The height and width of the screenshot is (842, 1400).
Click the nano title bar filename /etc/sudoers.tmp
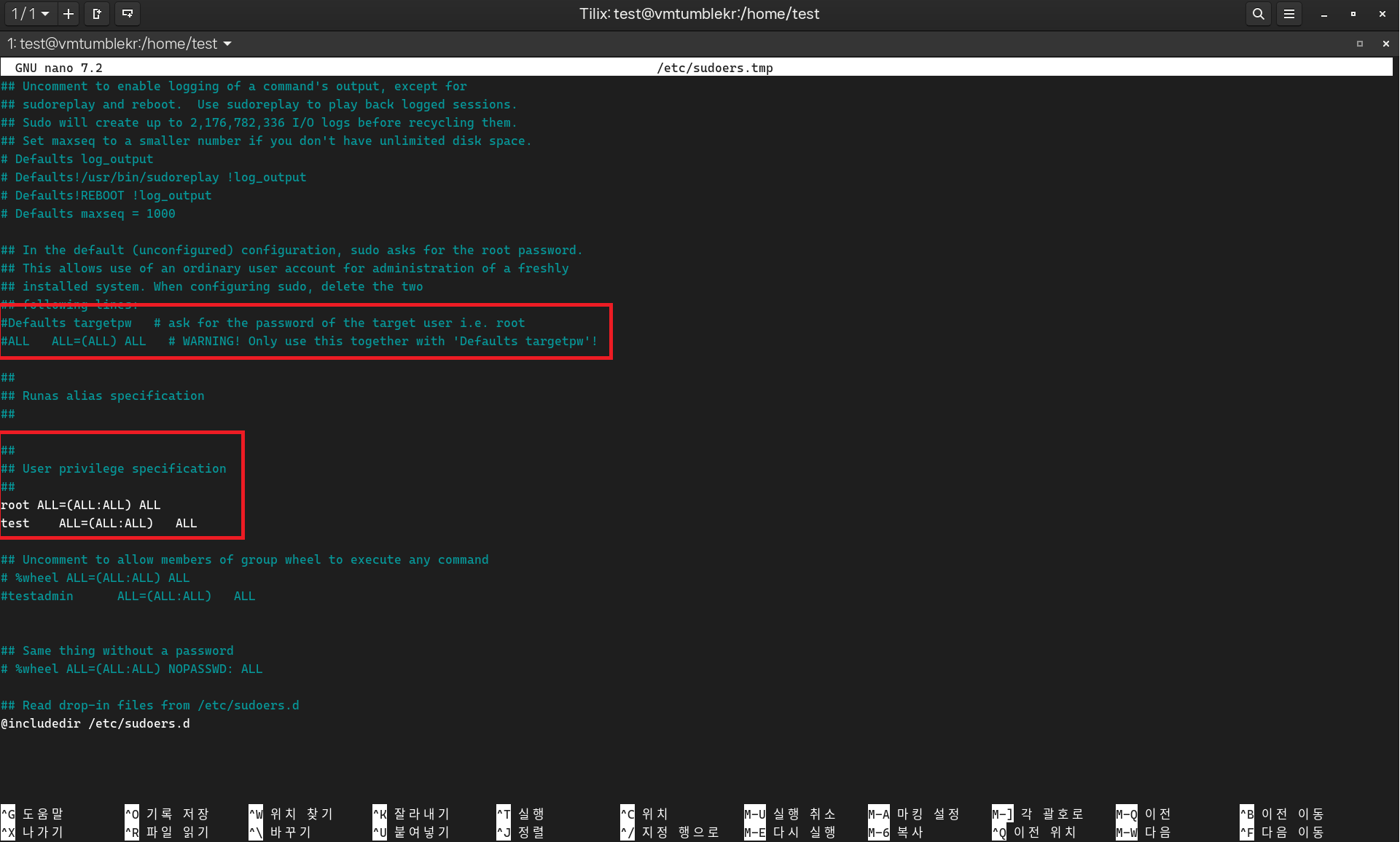pyautogui.click(x=714, y=68)
